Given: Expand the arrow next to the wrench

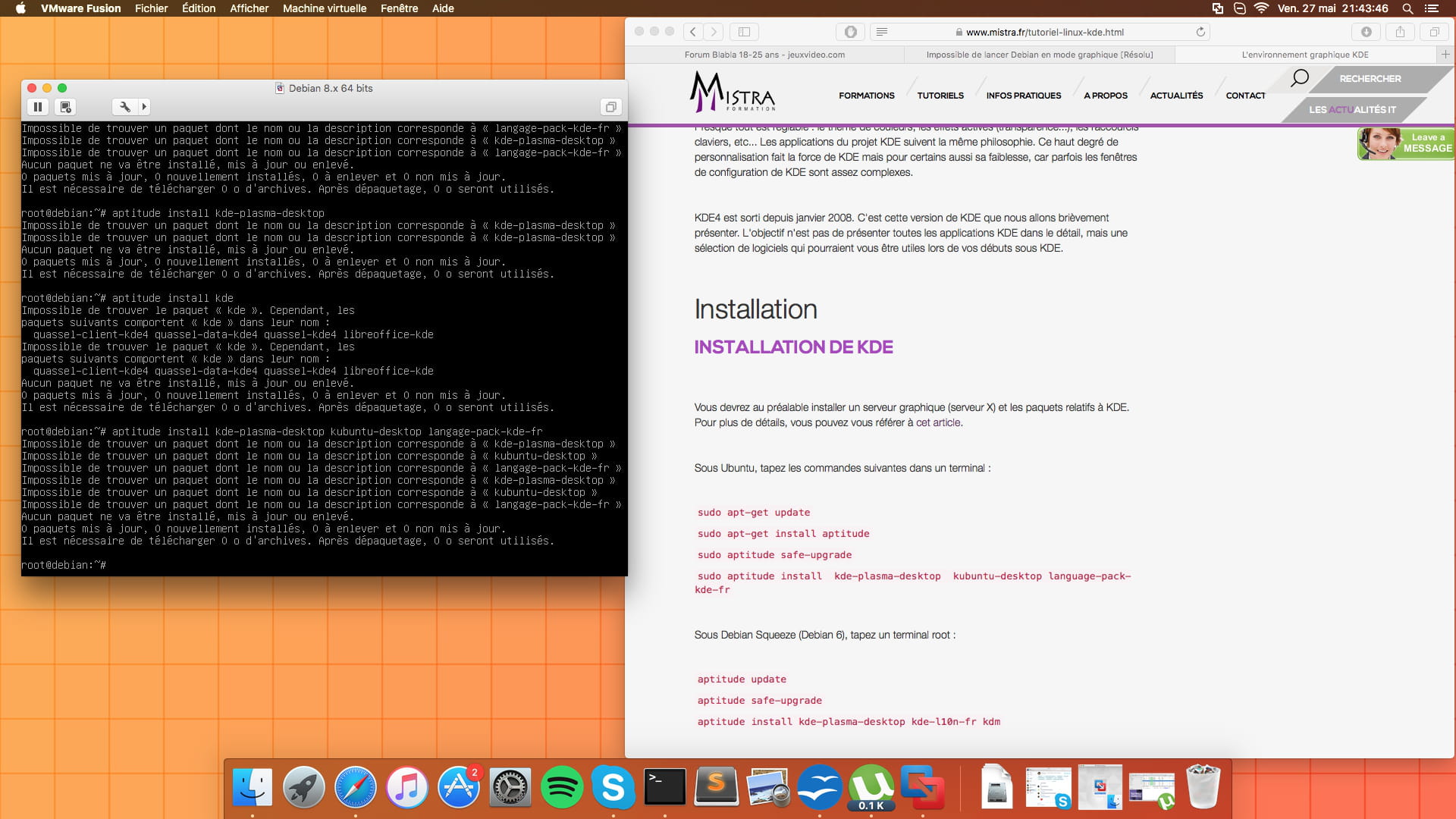Looking at the screenshot, I should [144, 107].
